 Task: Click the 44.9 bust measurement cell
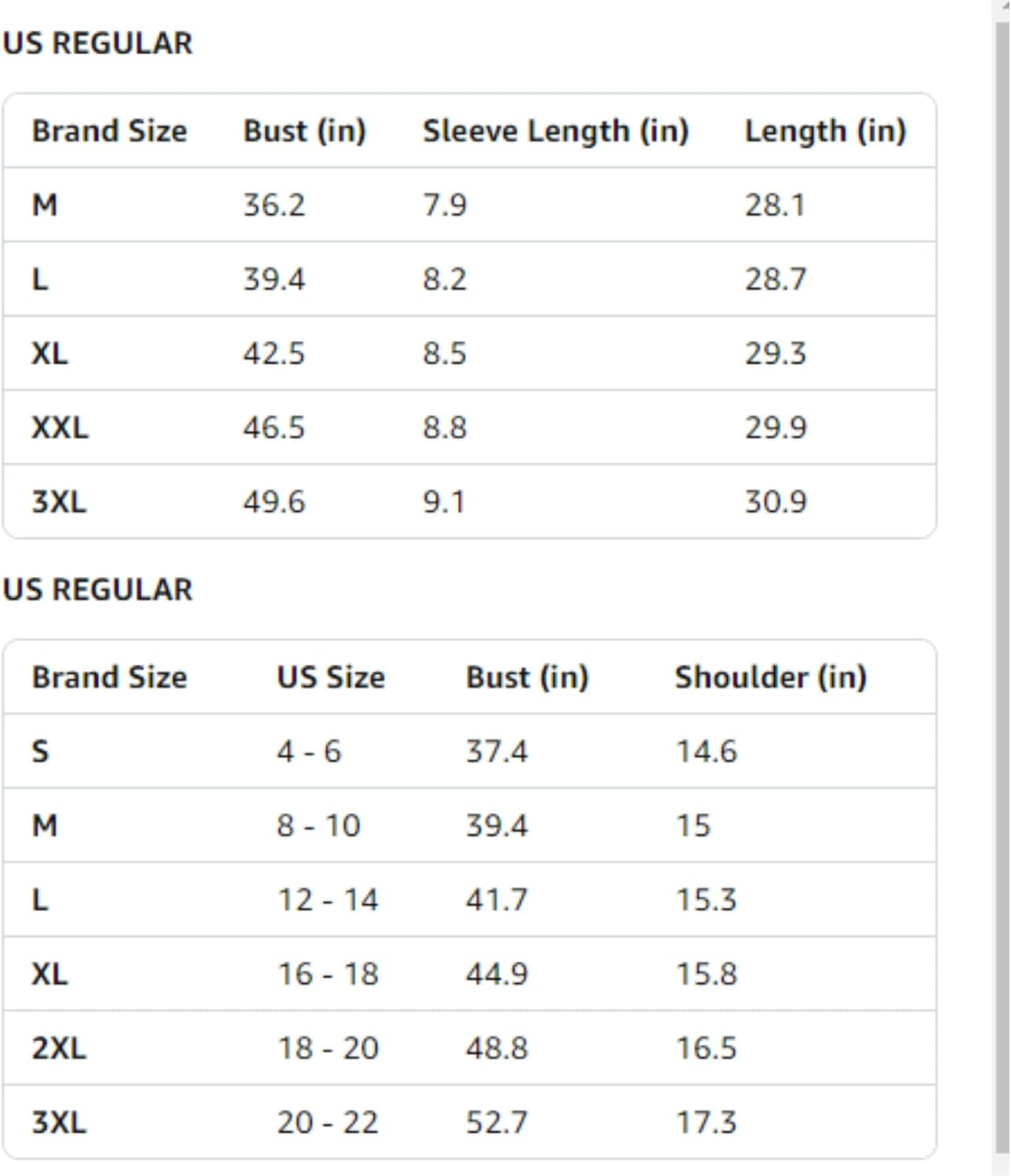pos(496,975)
